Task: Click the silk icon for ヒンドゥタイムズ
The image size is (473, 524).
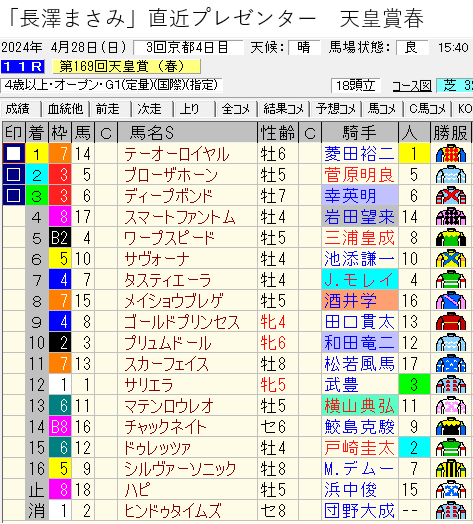Action: coord(451,511)
